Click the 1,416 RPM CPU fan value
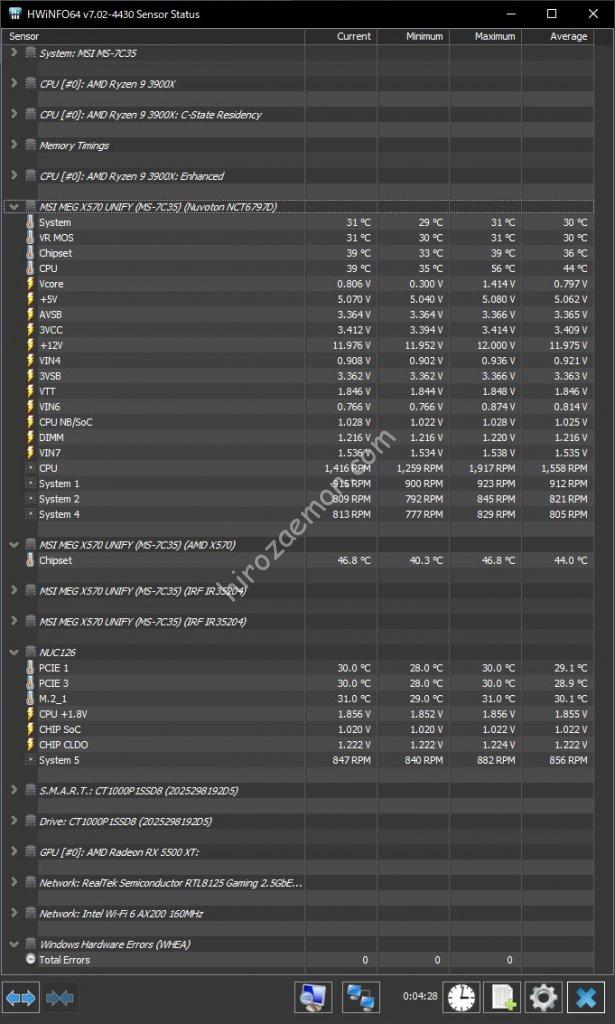Screen dimensions: 615x1024 347,468
